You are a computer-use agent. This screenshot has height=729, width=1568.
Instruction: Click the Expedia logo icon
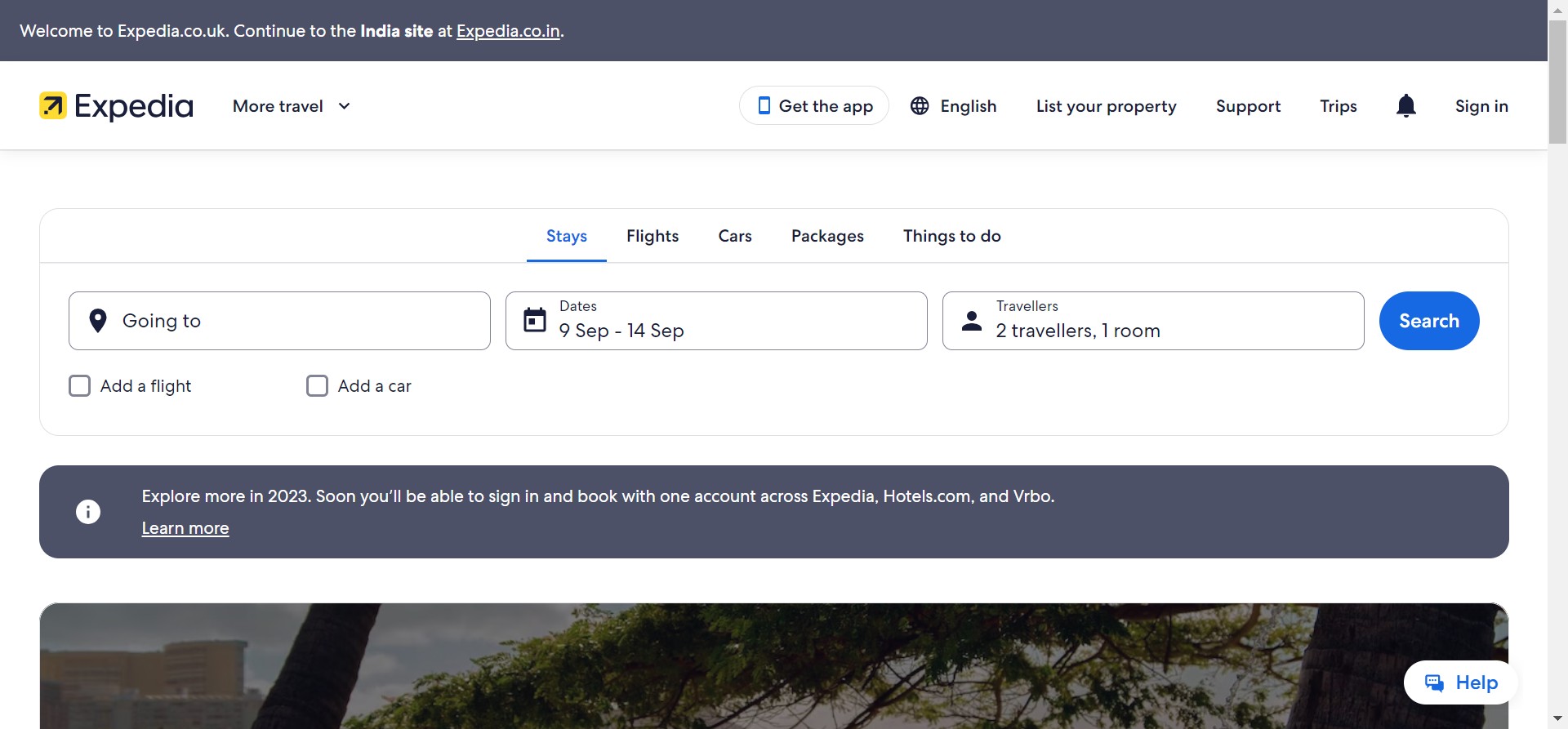tap(53, 106)
